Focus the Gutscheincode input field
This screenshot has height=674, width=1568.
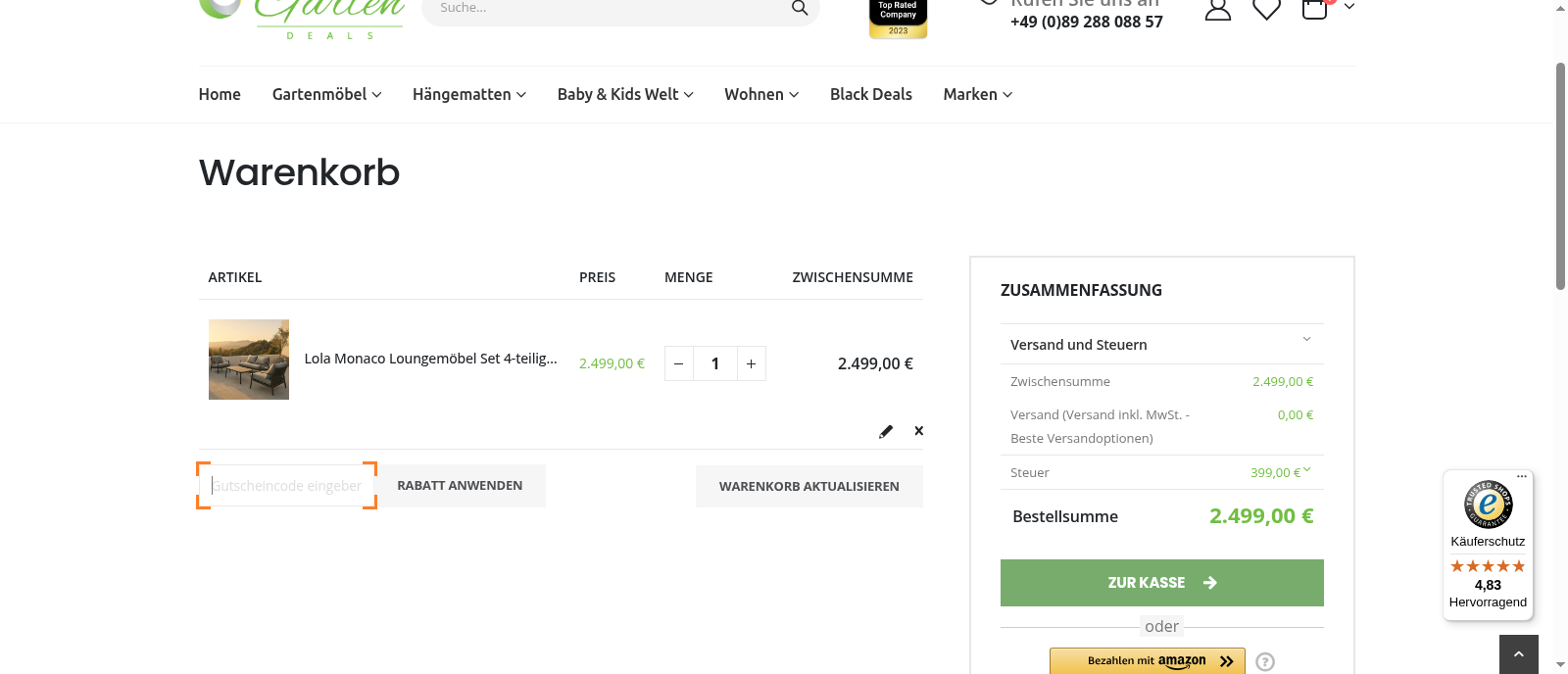tap(287, 486)
